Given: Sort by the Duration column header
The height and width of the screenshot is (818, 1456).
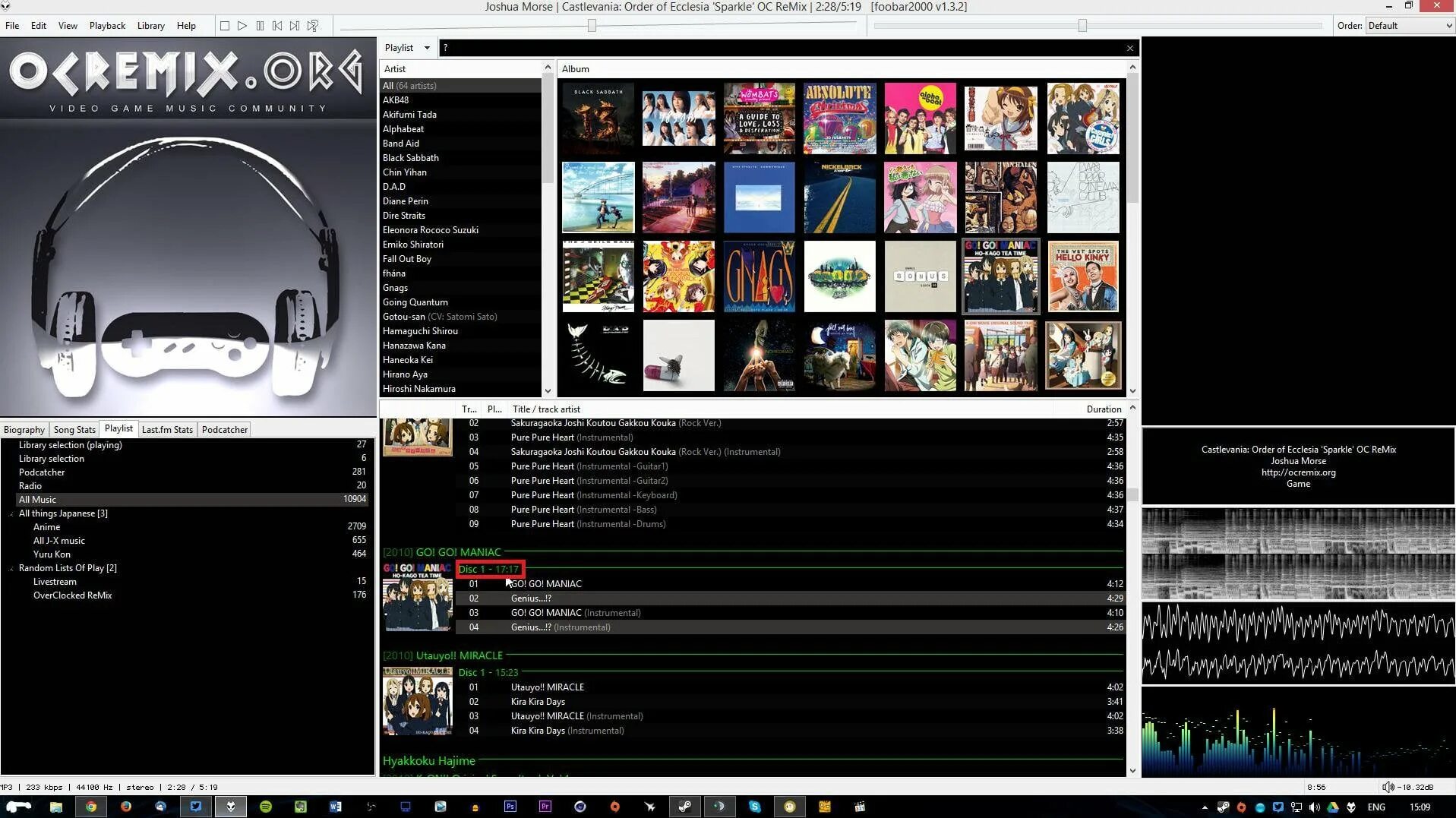Looking at the screenshot, I should (x=1104, y=409).
